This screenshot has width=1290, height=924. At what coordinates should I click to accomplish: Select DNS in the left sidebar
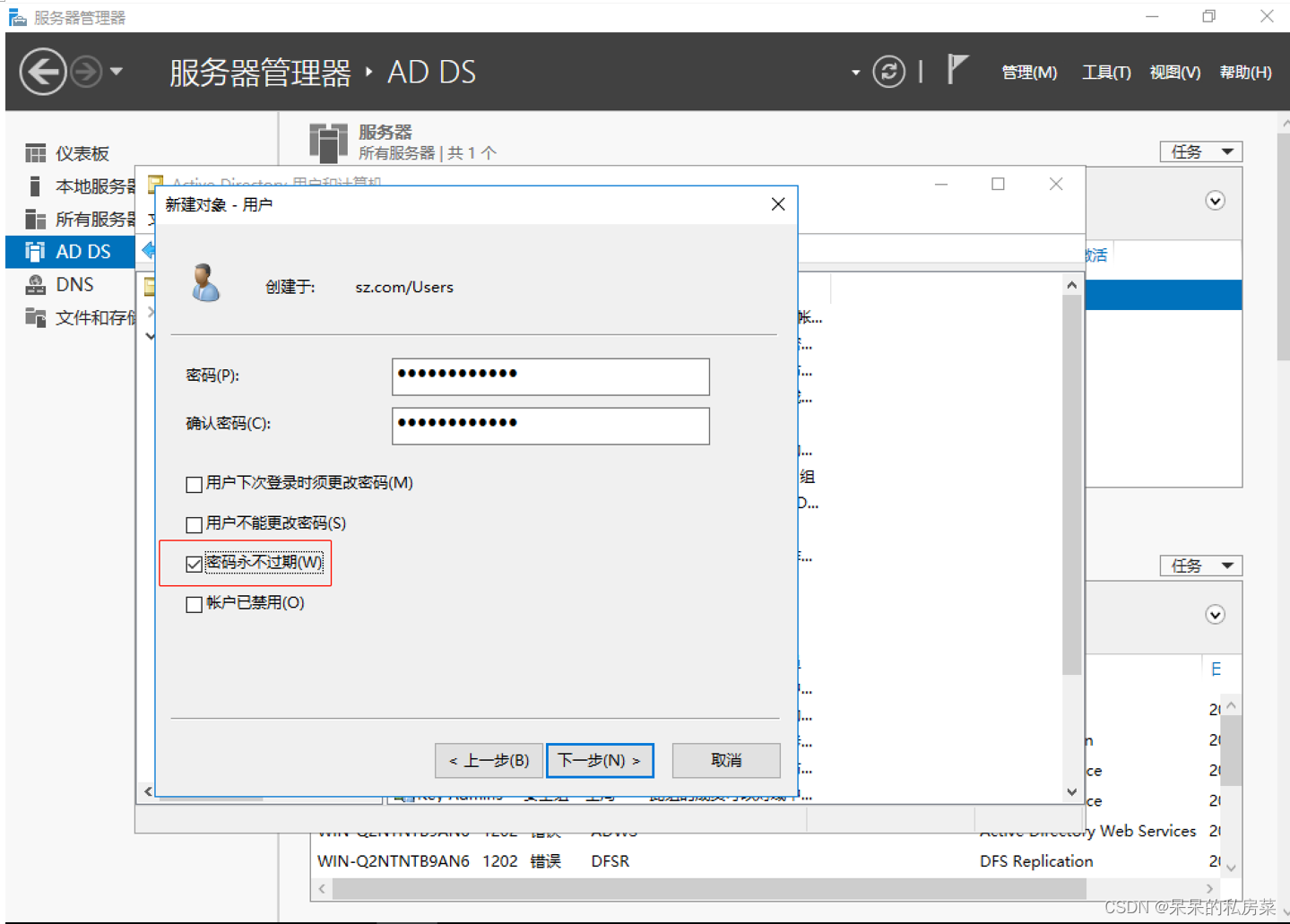point(72,284)
